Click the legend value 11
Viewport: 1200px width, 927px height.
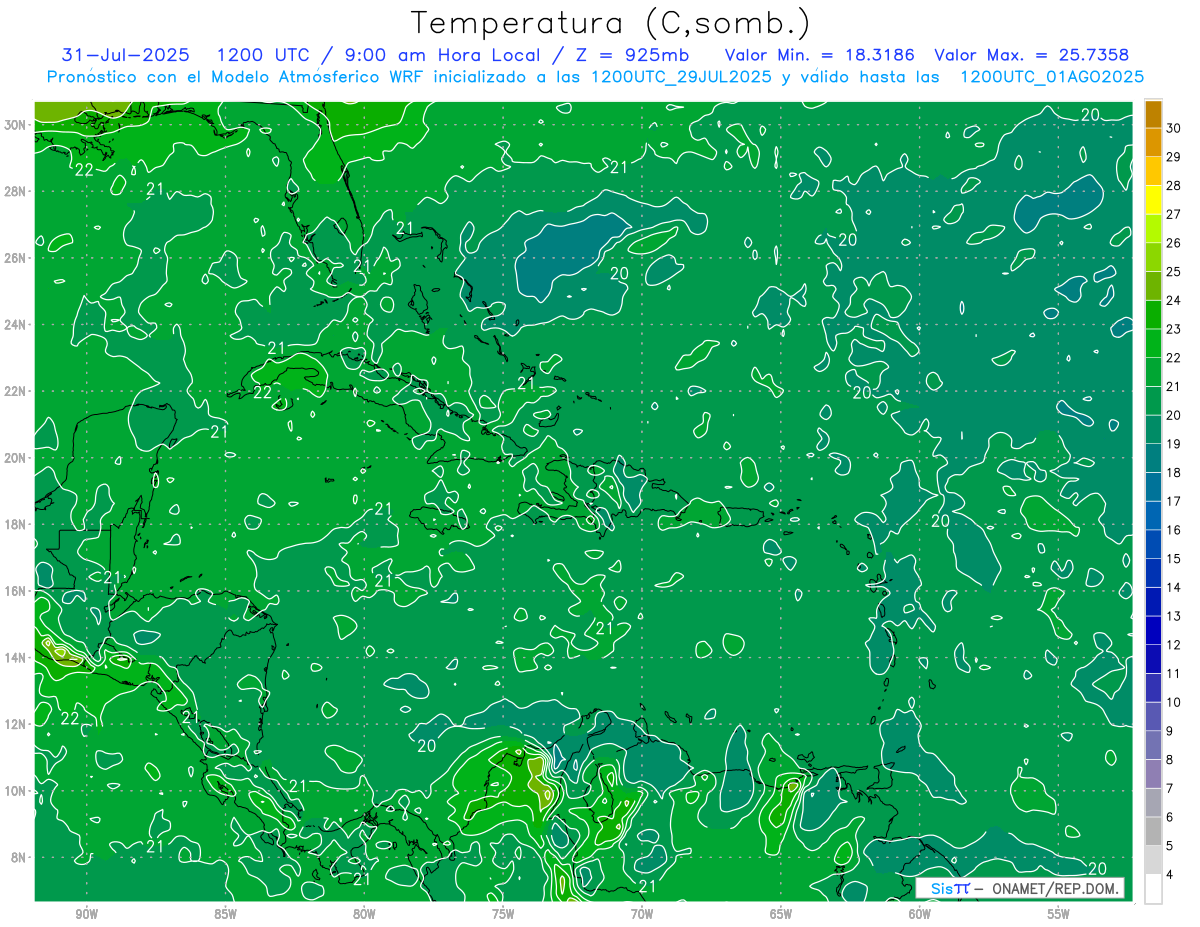(x=1173, y=673)
